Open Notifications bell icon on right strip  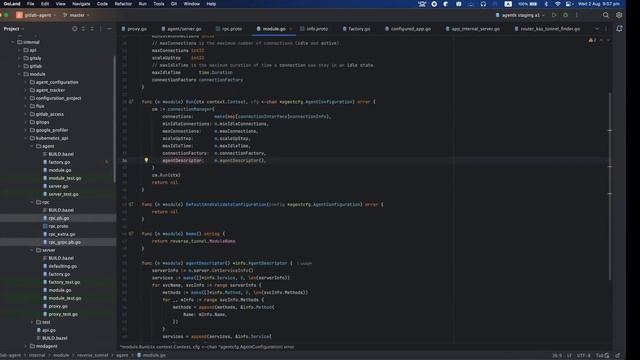(619, 29)
